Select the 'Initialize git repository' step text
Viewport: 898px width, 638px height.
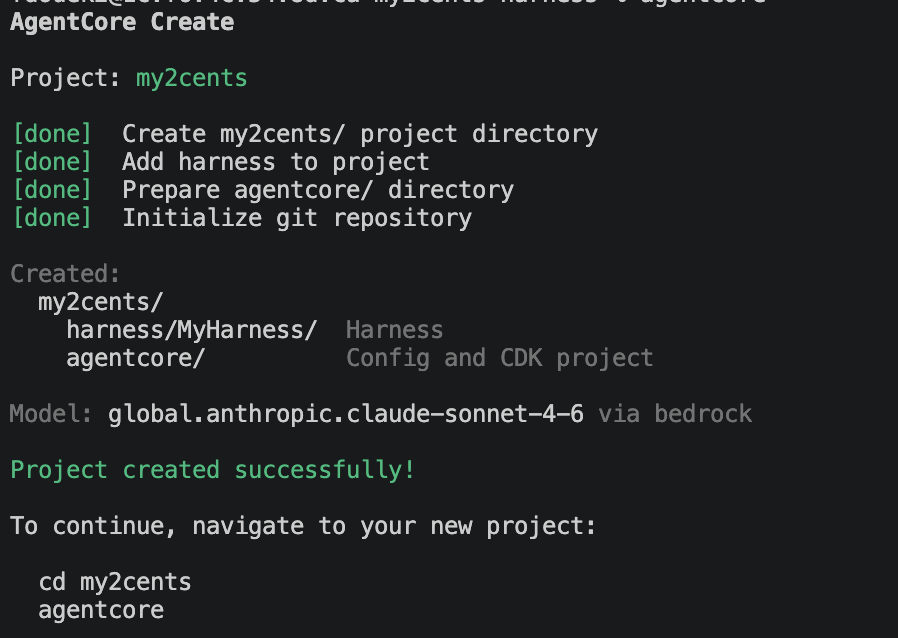[296, 218]
